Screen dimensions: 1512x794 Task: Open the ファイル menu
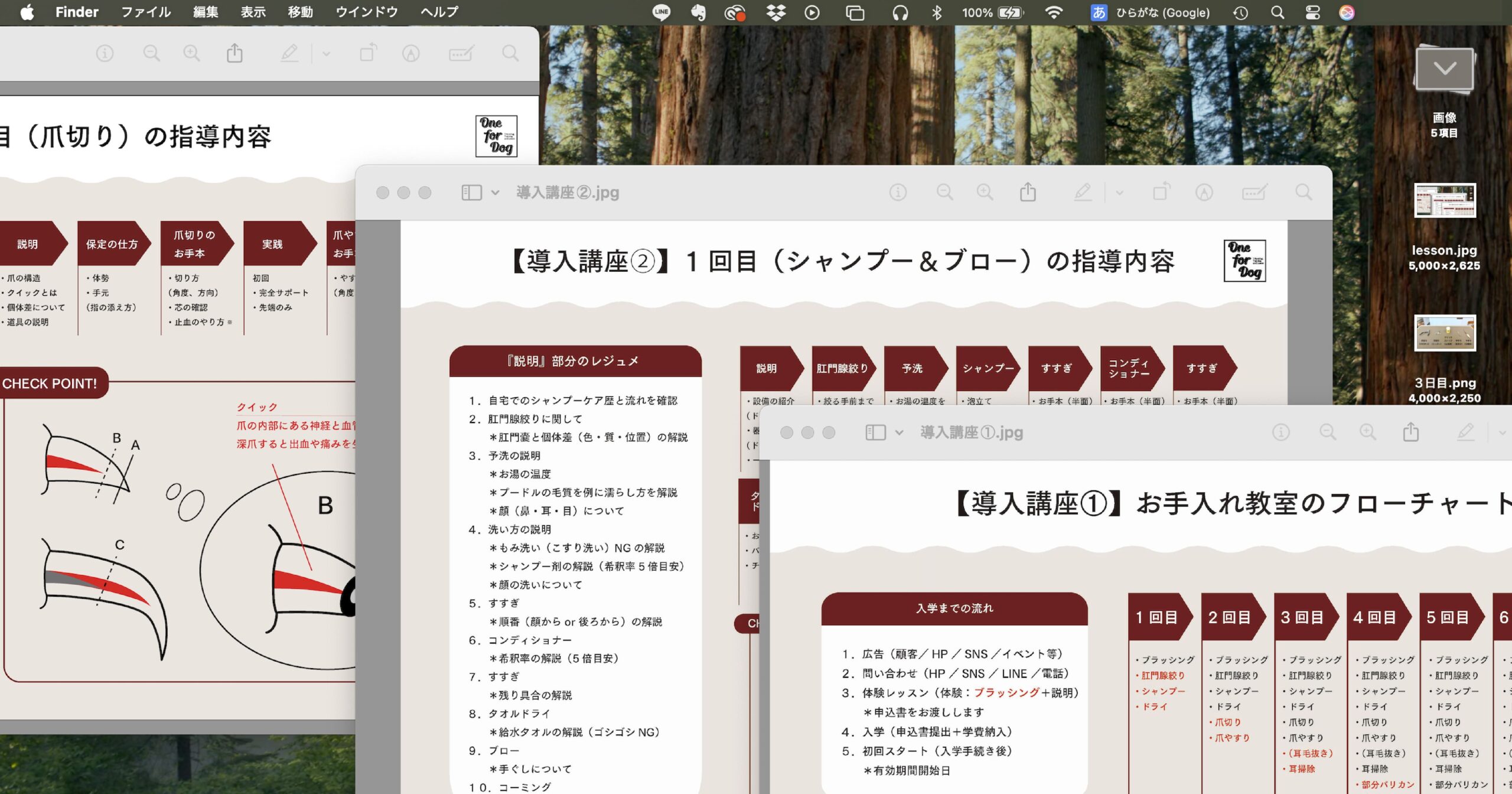(x=146, y=12)
